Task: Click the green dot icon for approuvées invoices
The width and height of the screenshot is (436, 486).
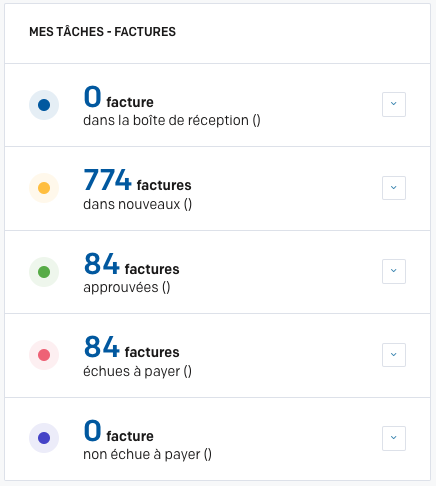Action: tap(44, 272)
